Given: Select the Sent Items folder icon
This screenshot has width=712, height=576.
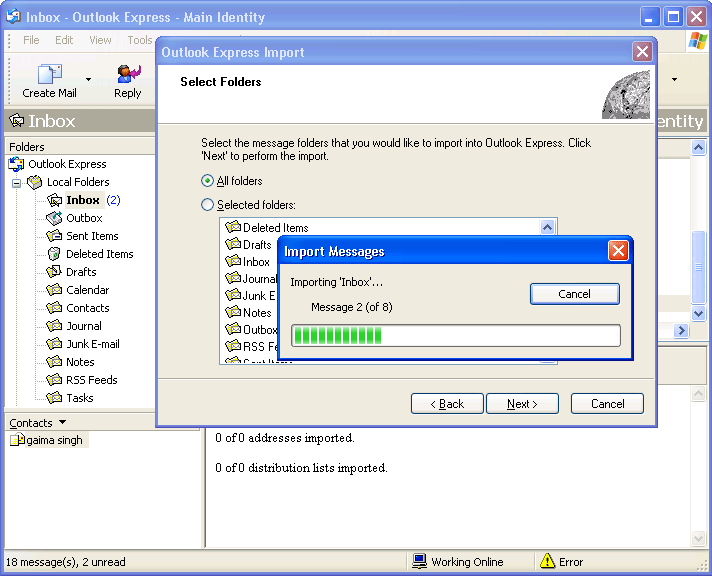Looking at the screenshot, I should tap(54, 236).
